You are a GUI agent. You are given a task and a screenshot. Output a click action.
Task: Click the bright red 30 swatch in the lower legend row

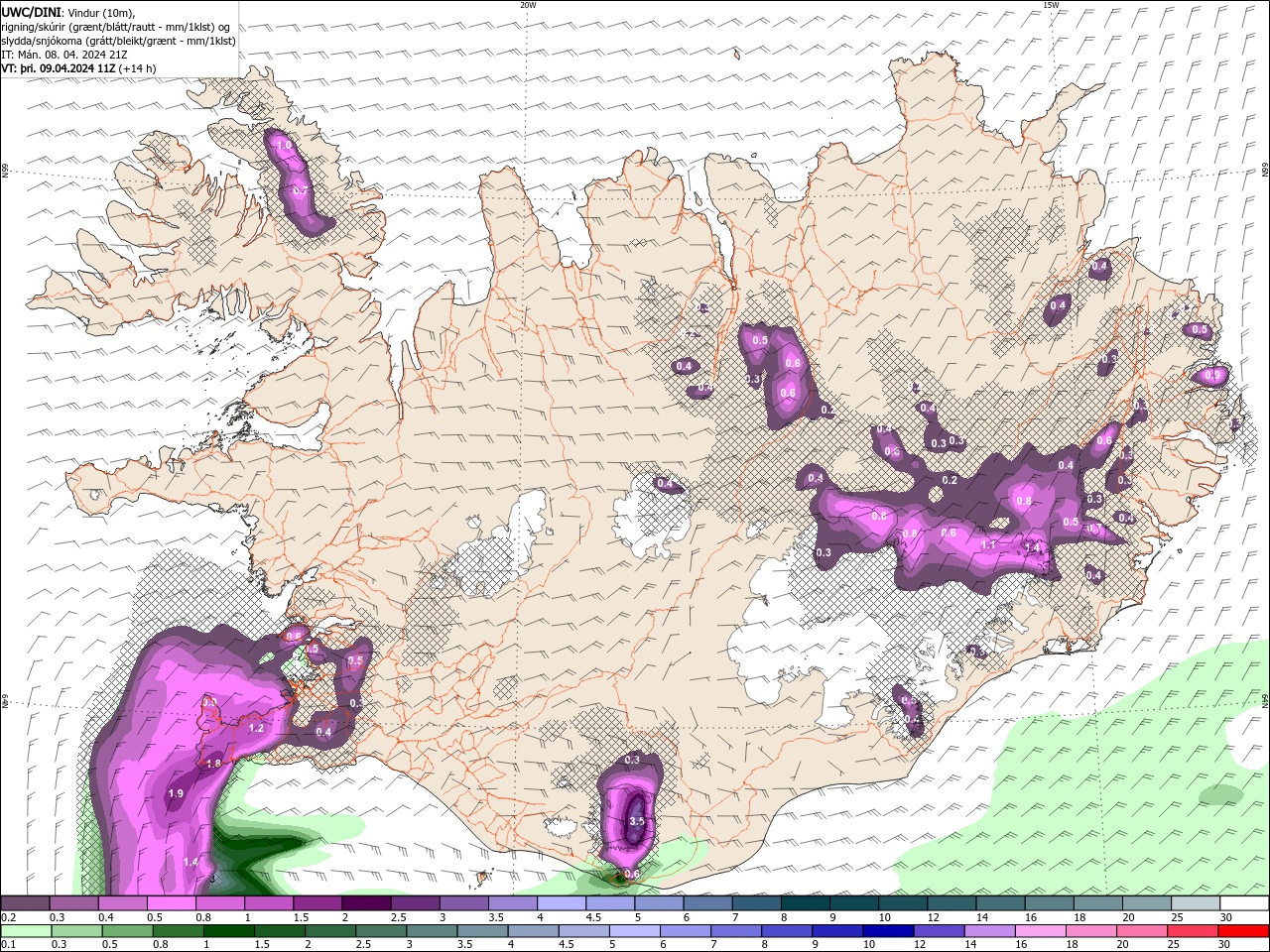tap(1246, 931)
